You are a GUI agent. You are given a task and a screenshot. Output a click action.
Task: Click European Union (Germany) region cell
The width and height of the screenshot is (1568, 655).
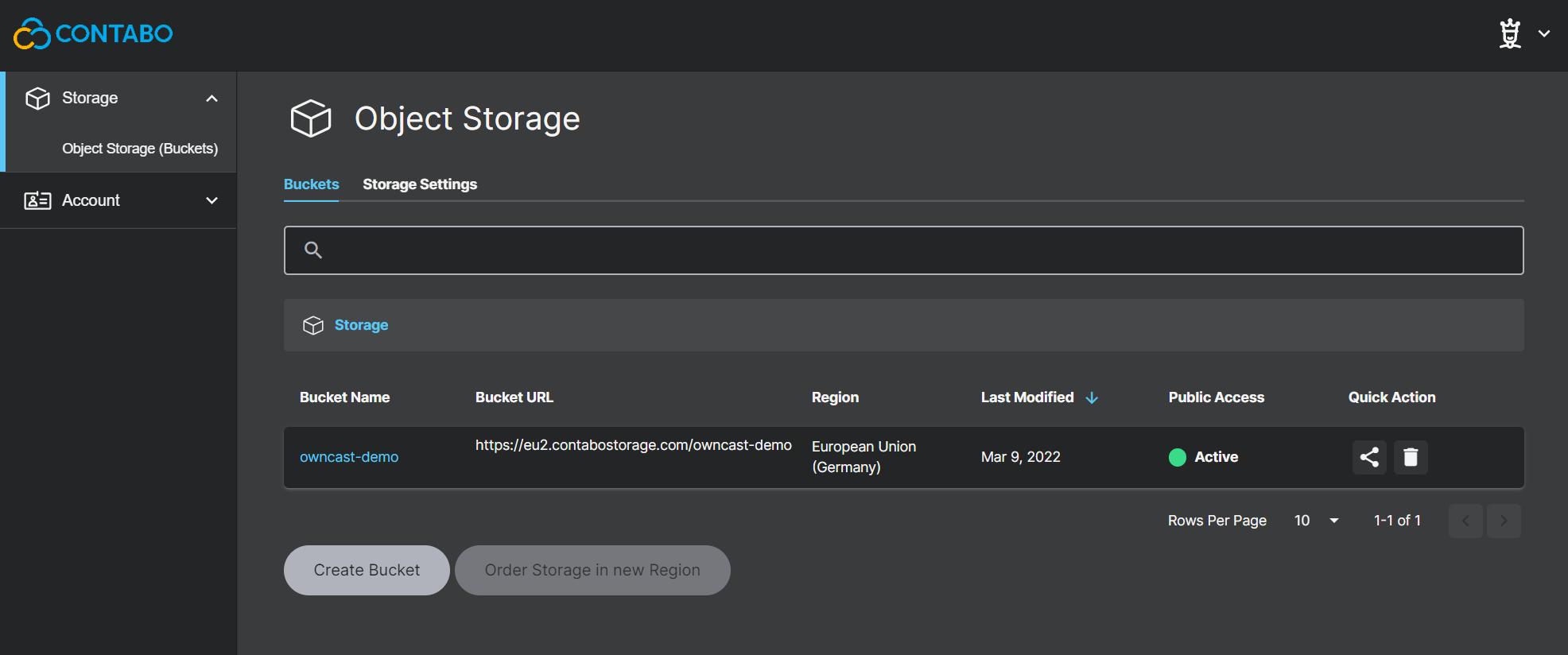point(864,457)
